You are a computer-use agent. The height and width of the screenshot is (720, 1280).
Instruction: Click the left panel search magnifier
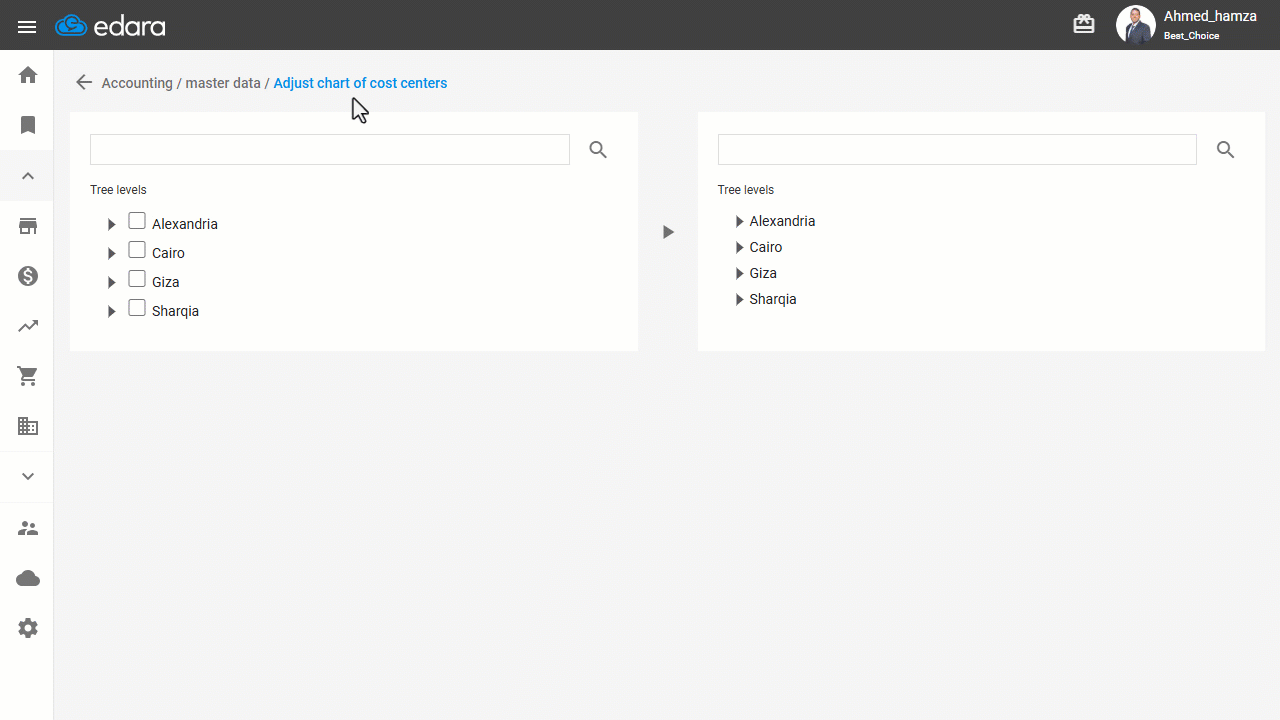[598, 150]
